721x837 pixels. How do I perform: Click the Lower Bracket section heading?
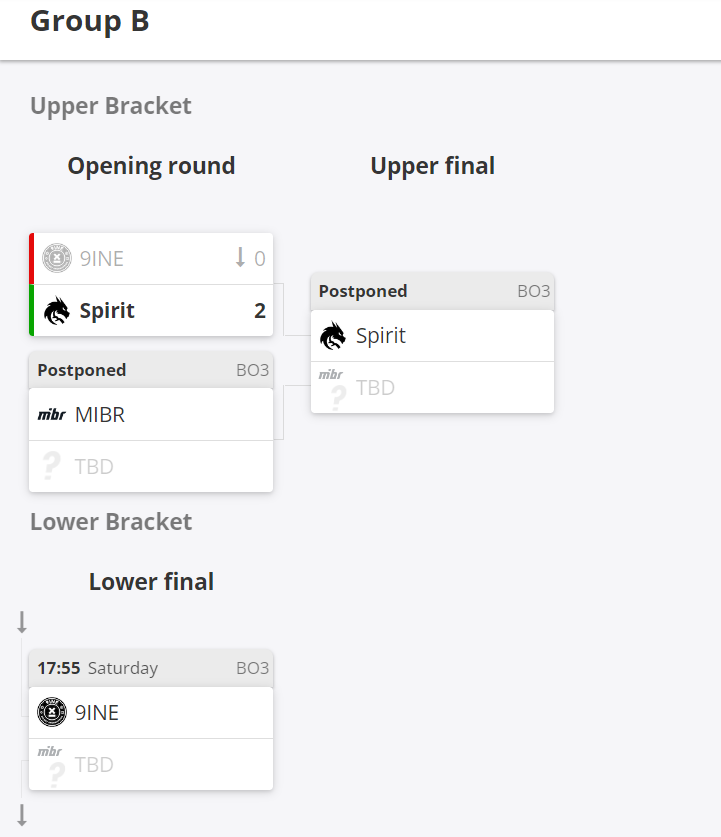[x=111, y=522]
